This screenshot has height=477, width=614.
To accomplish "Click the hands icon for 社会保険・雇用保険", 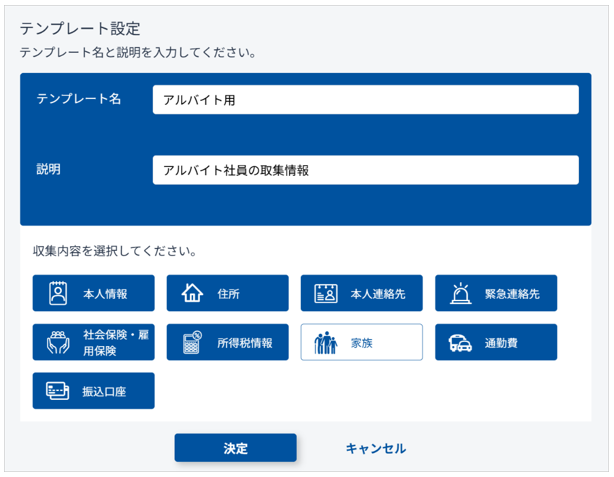I will (x=57, y=343).
